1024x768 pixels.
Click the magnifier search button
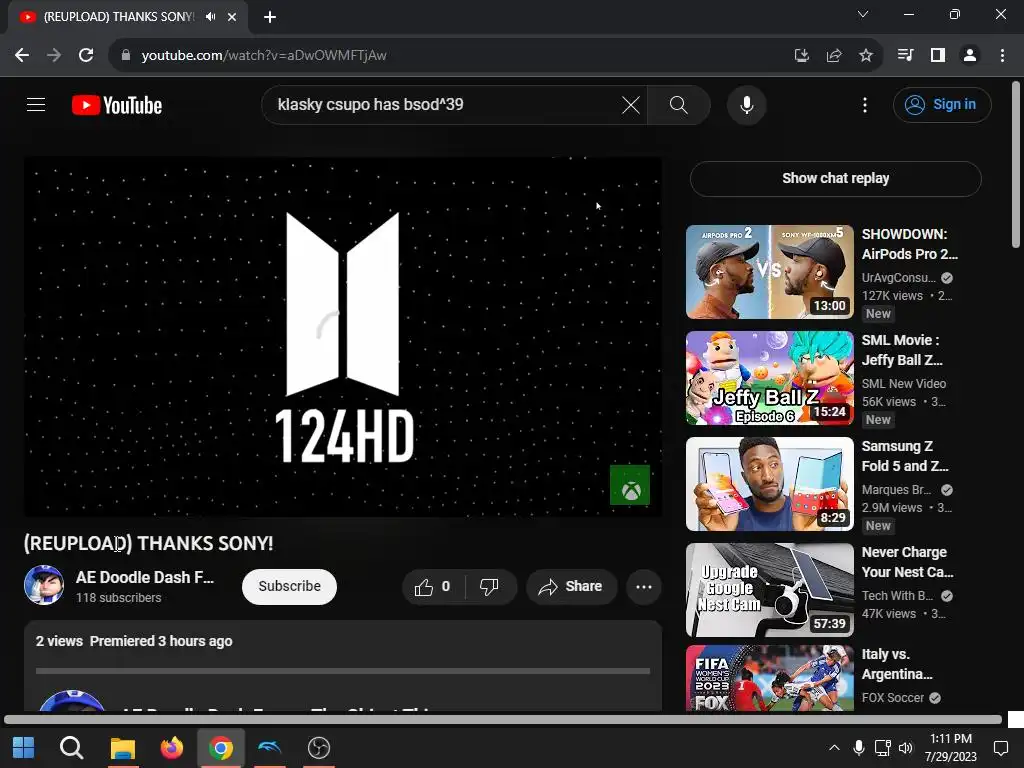[x=679, y=104]
